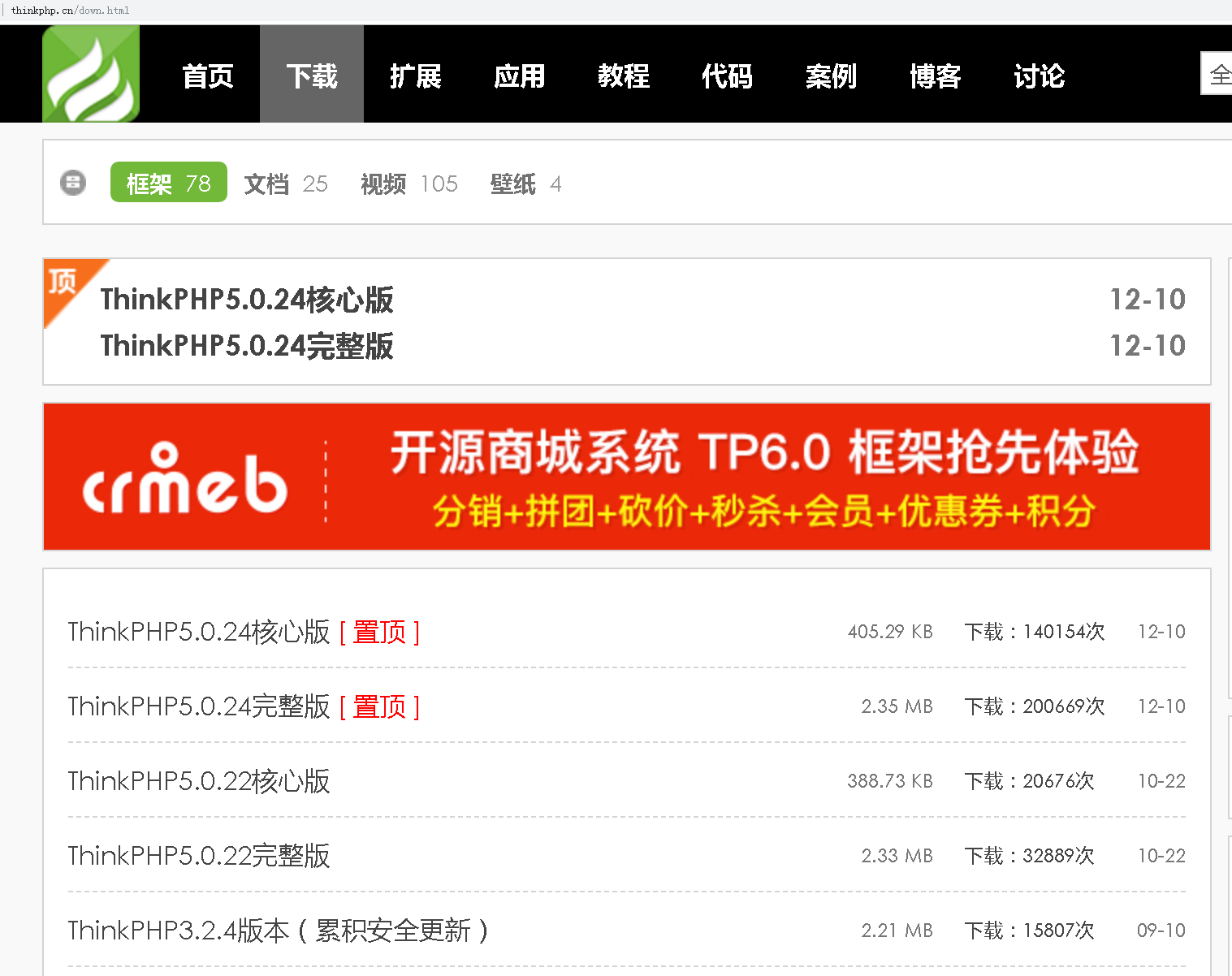Click the ThinkPHP green flame logo
The image size is (1232, 976).
pyautogui.click(x=91, y=74)
